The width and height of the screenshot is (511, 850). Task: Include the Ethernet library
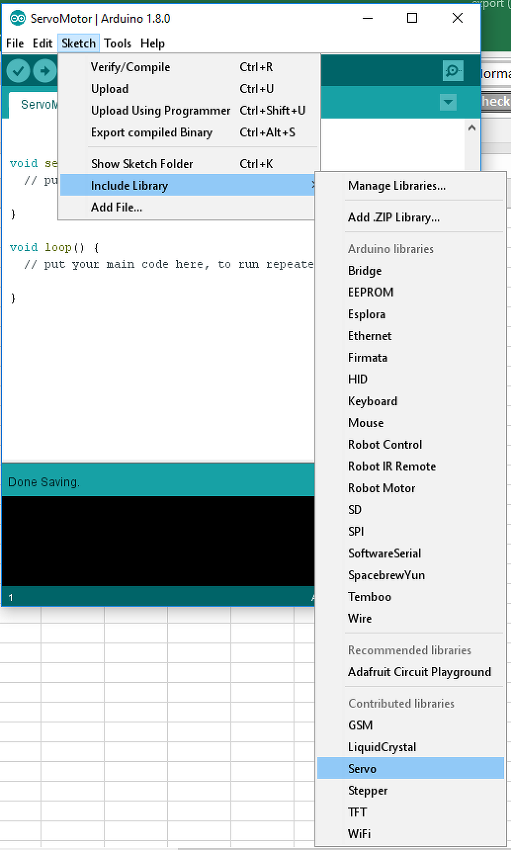point(410,336)
